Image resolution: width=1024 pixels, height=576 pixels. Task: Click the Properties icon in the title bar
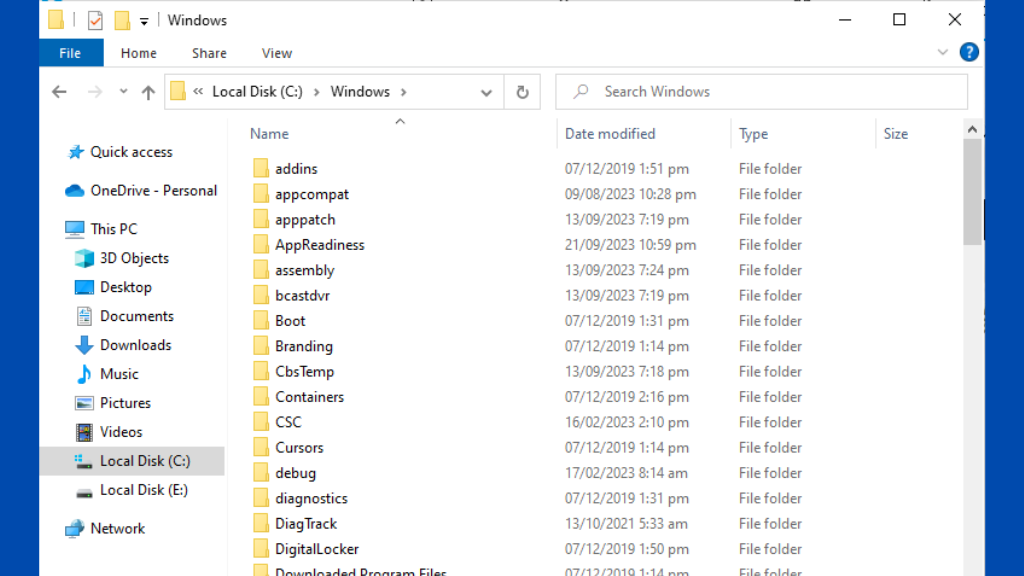point(95,20)
